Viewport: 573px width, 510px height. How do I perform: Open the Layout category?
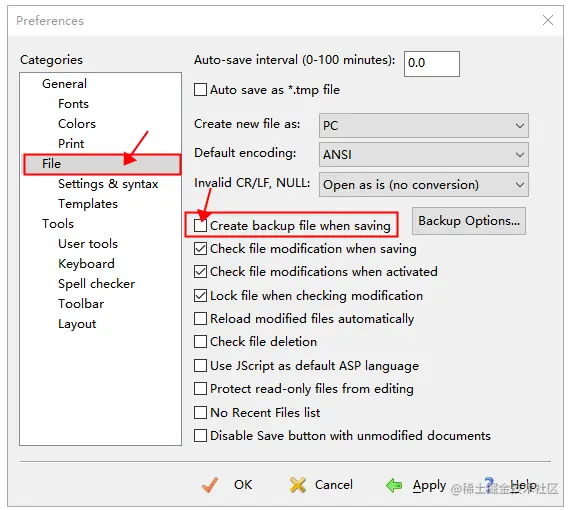(77, 324)
